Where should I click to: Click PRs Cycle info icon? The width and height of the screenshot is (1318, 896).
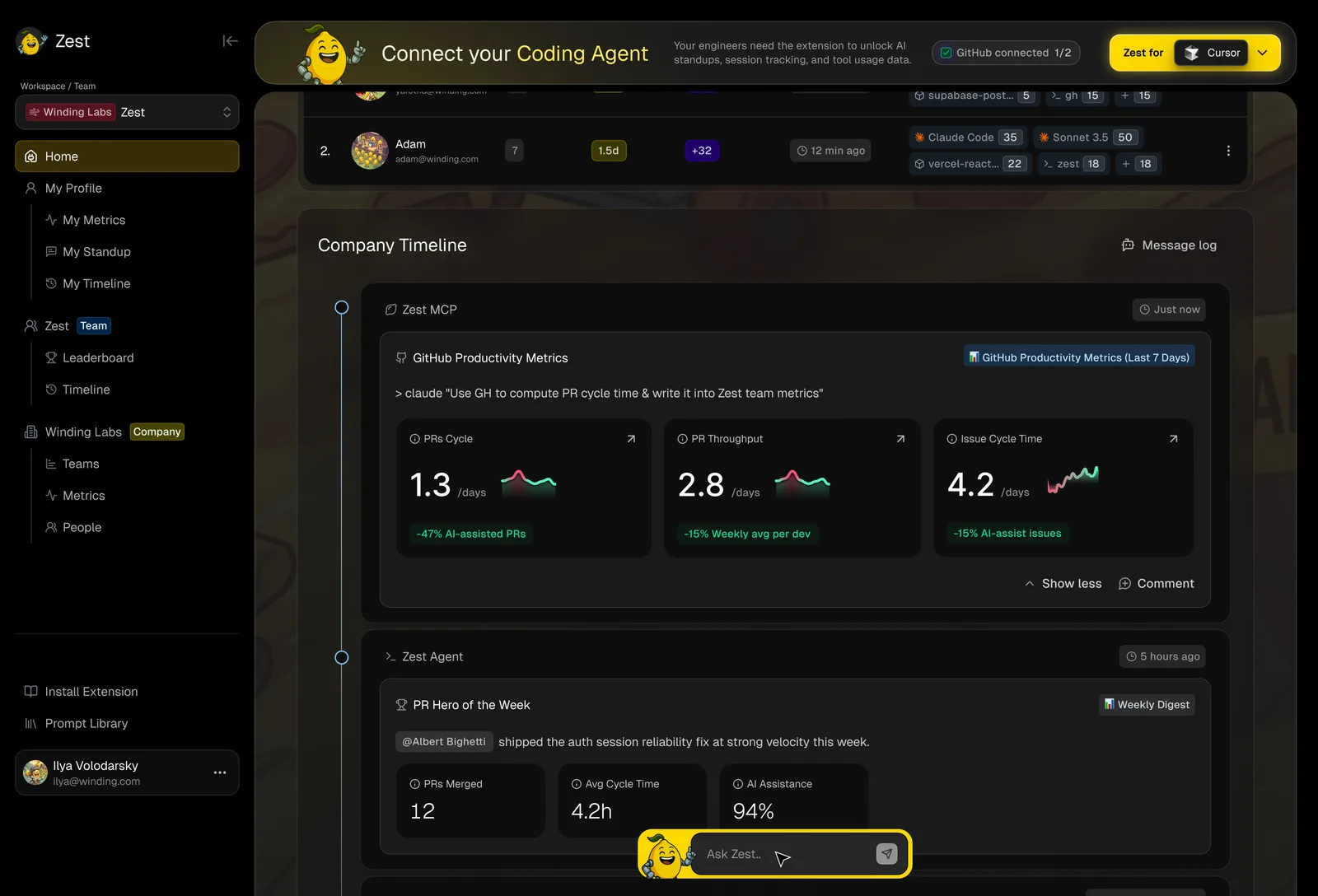(415, 439)
